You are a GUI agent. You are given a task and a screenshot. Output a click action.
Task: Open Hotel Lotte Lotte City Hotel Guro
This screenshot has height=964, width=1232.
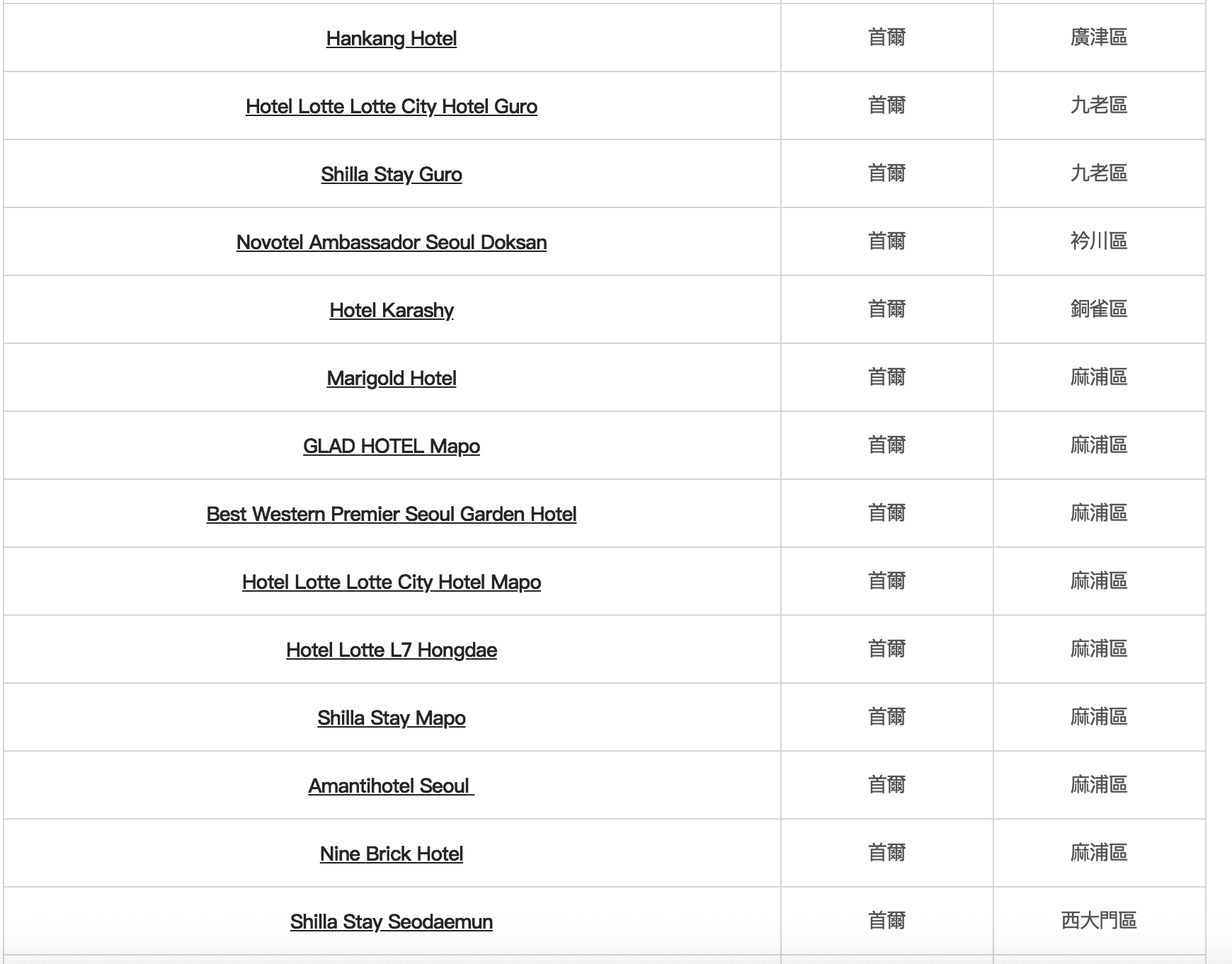point(391,106)
